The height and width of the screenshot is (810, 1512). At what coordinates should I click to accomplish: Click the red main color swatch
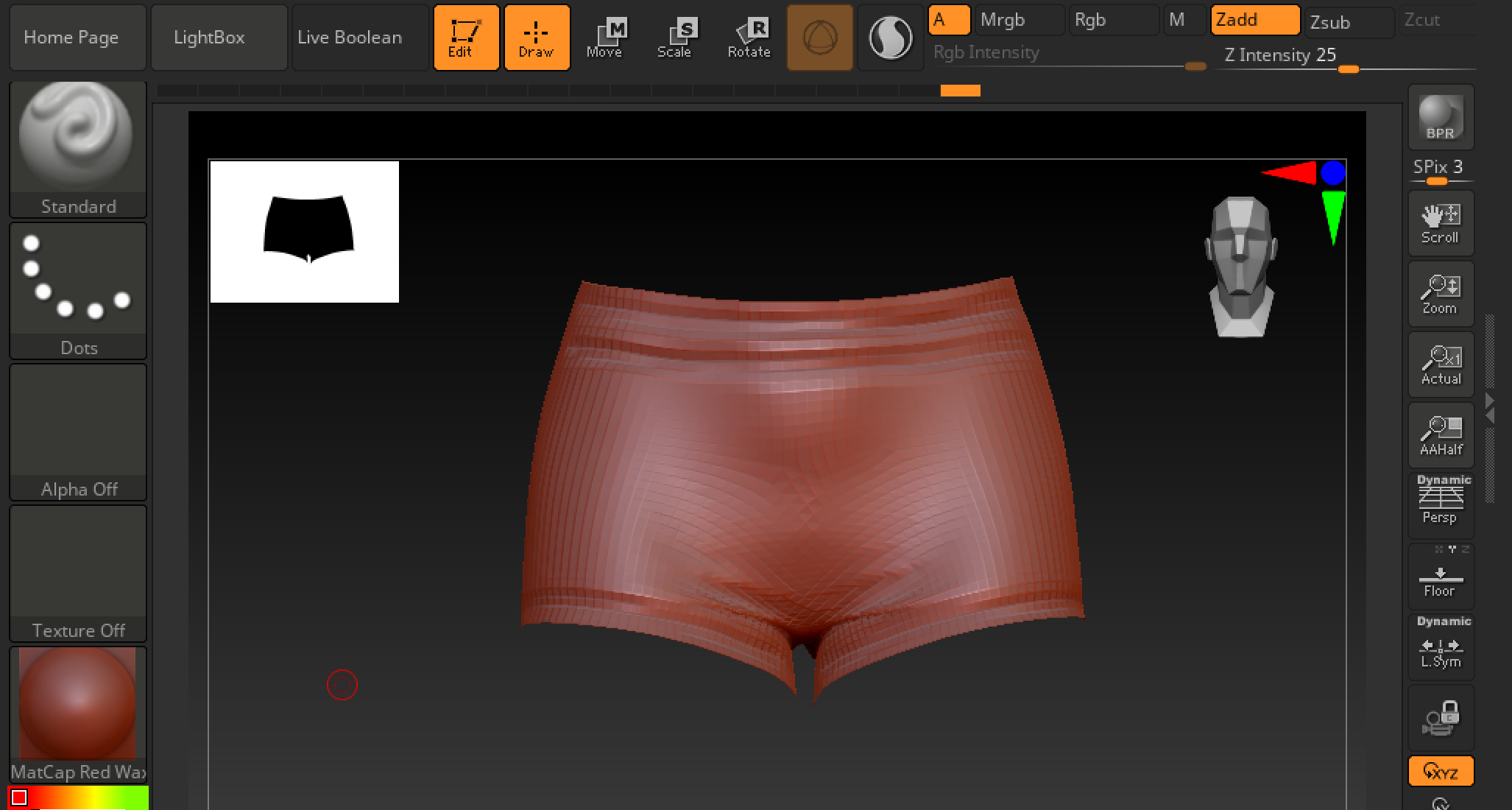[x=20, y=797]
